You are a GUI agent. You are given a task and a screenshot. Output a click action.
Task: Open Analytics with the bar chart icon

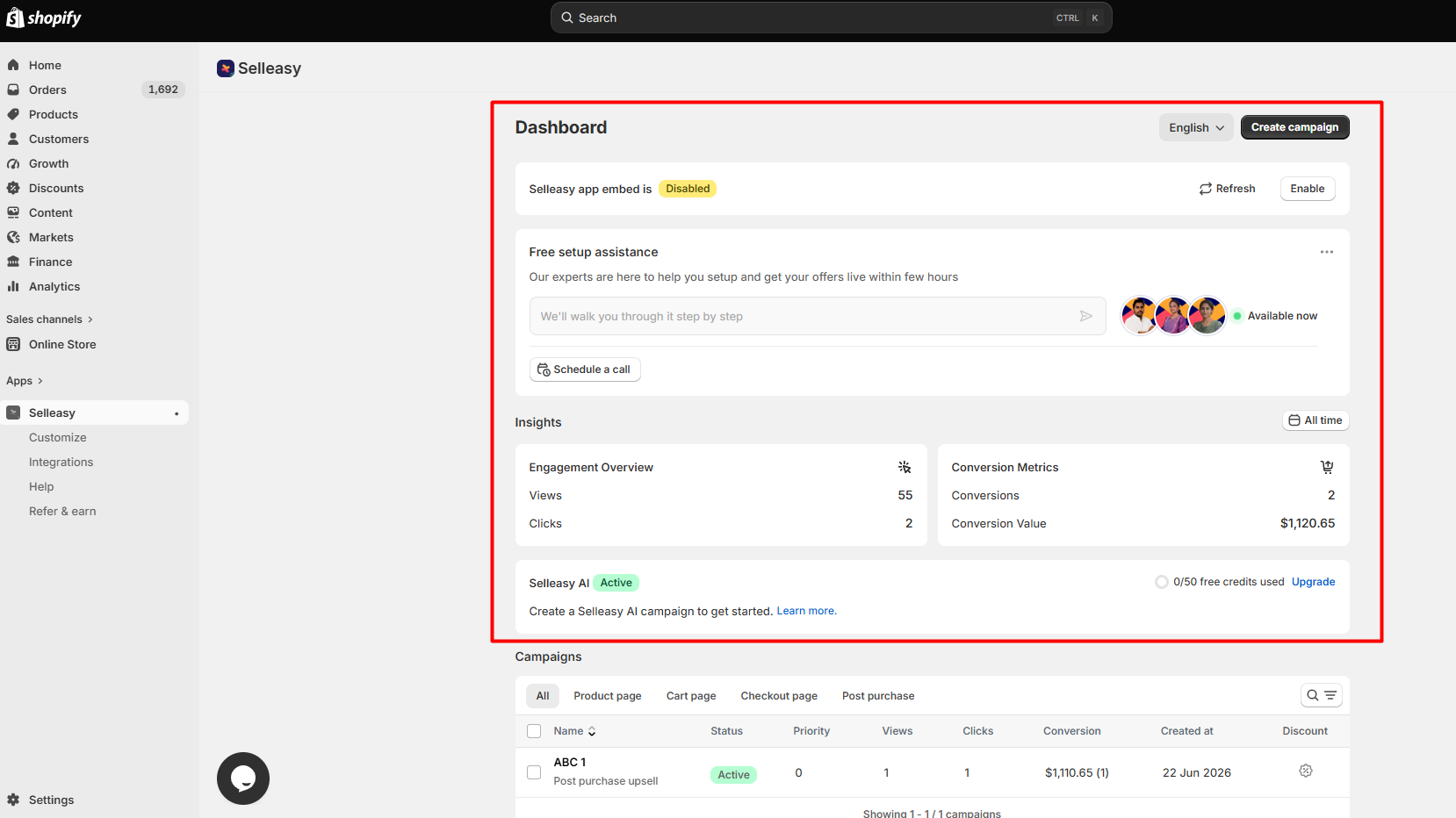click(13, 286)
